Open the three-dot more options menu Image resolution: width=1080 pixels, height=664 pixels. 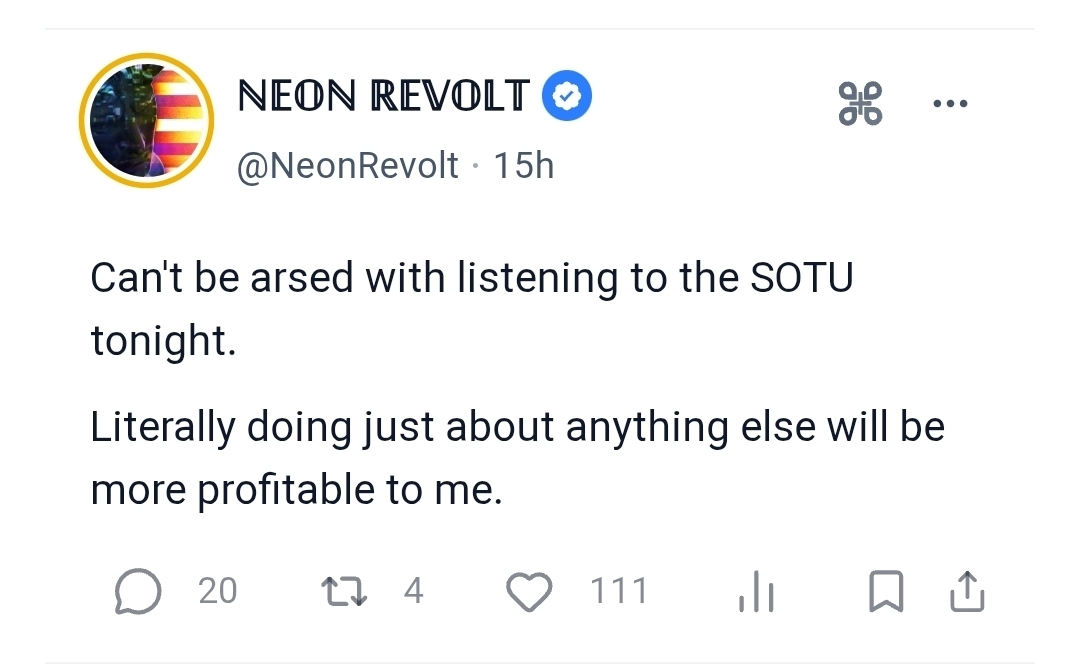pos(949,103)
